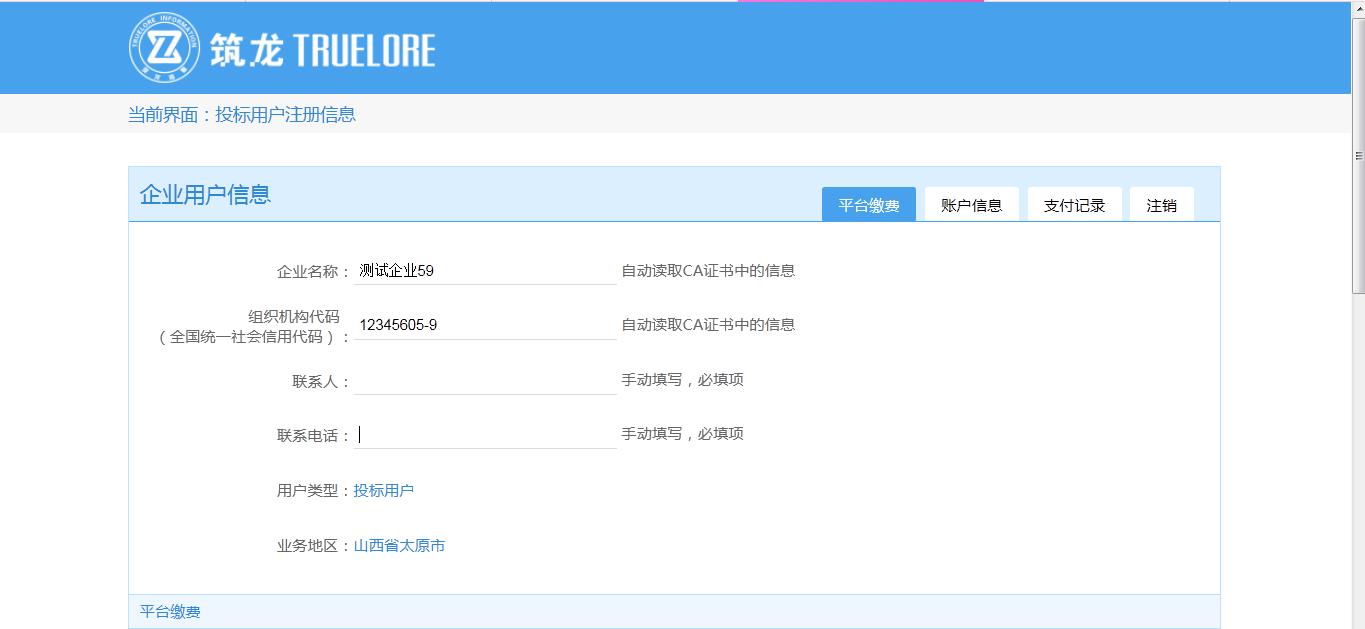This screenshot has width=1365, height=629.
Task: Click the 山西省太原市 business region value
Action: pos(399,546)
